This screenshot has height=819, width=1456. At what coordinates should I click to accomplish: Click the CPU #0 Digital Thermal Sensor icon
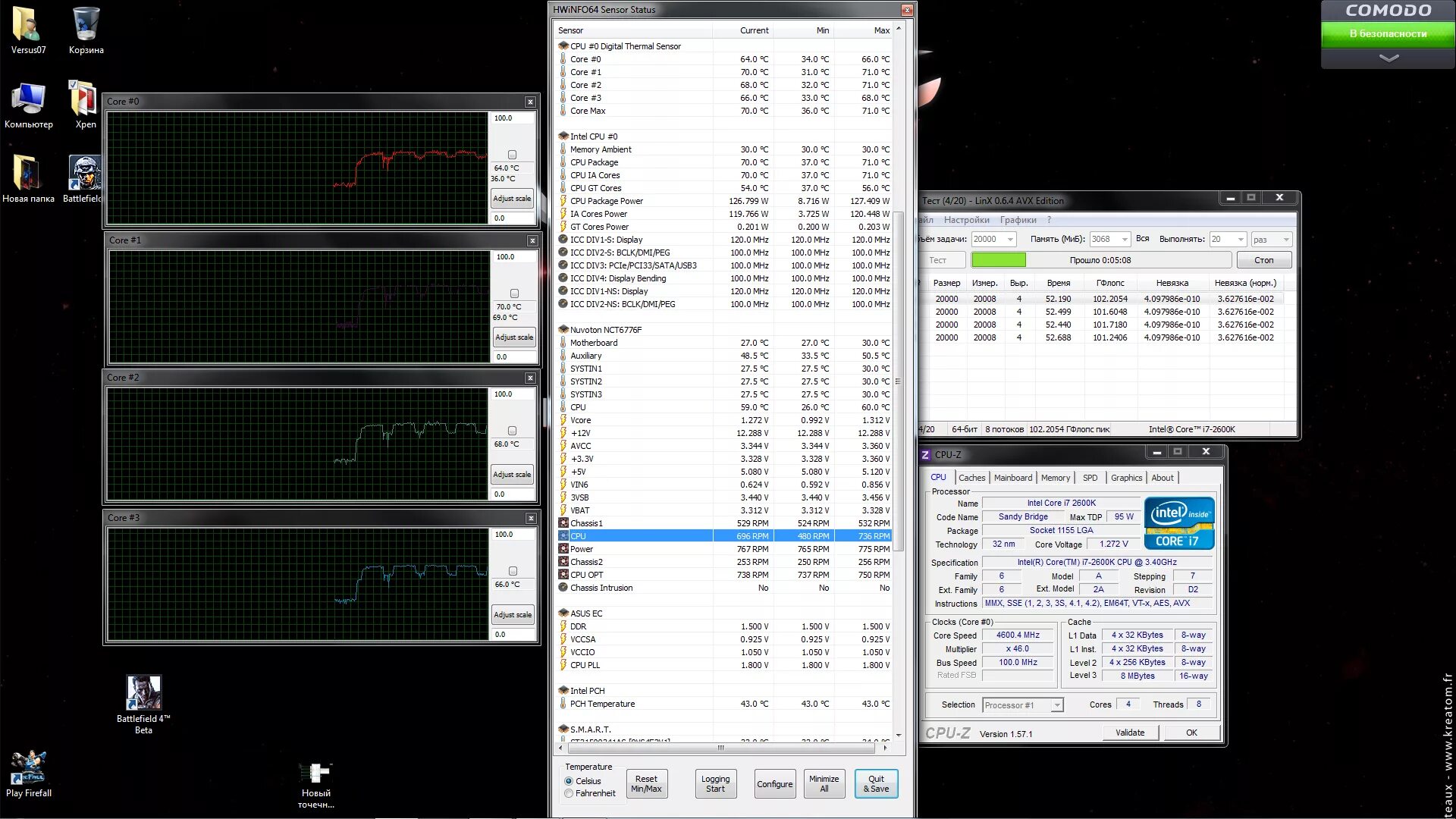(x=563, y=46)
